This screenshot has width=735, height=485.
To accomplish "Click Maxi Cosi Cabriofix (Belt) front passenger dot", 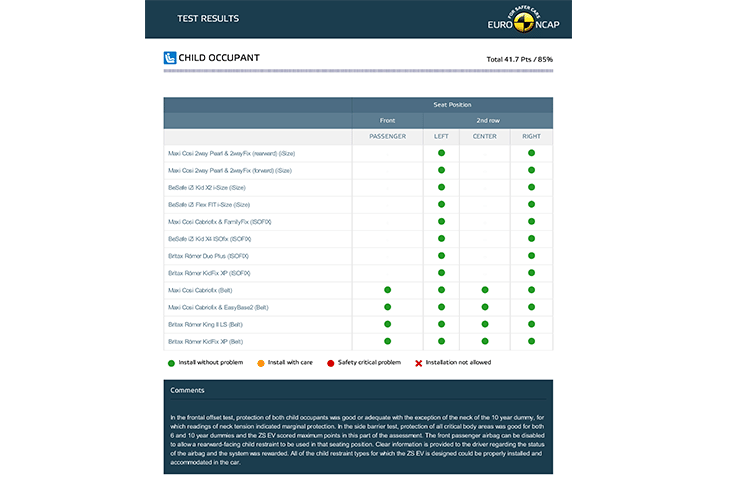I will [387, 290].
